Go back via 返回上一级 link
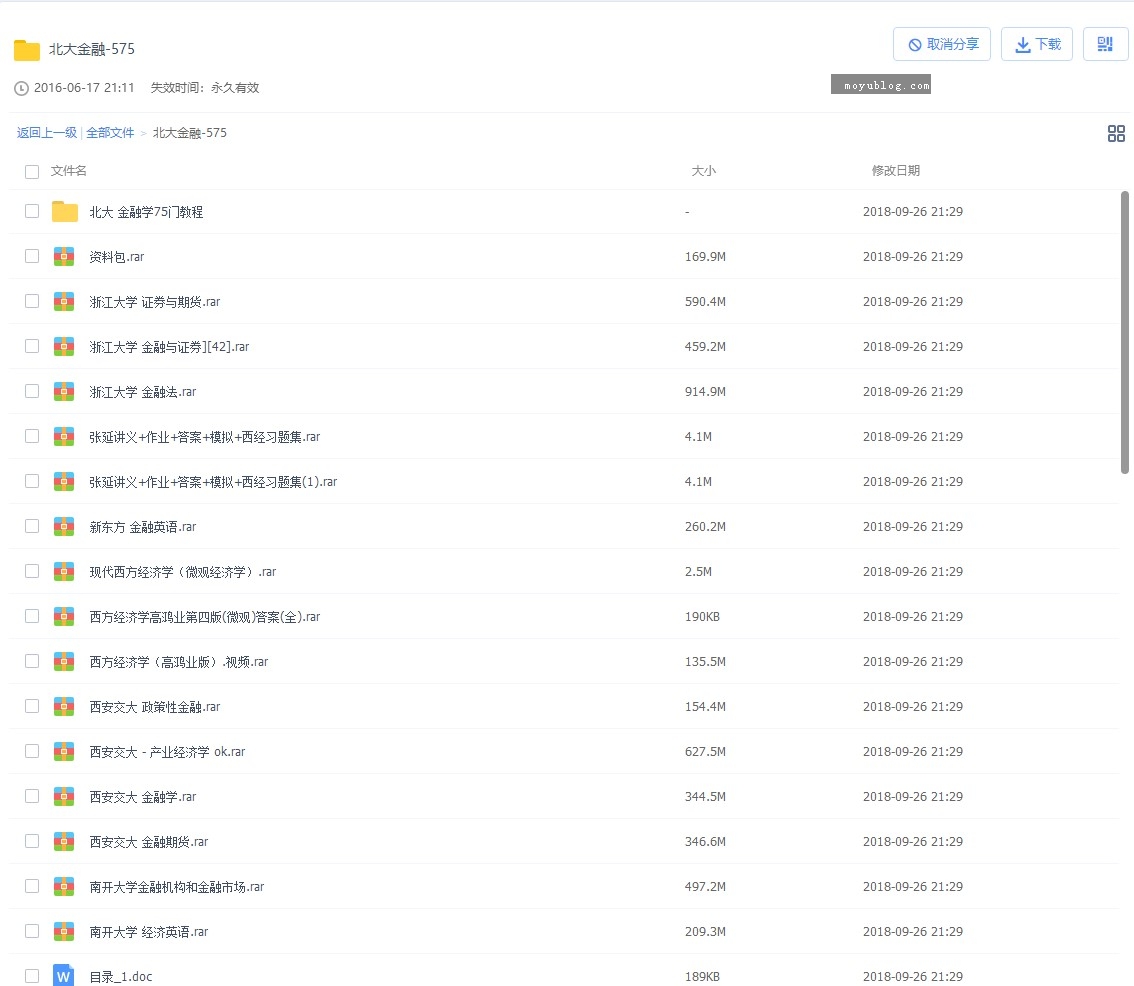Screen dimensions: 1134x986 47,133
